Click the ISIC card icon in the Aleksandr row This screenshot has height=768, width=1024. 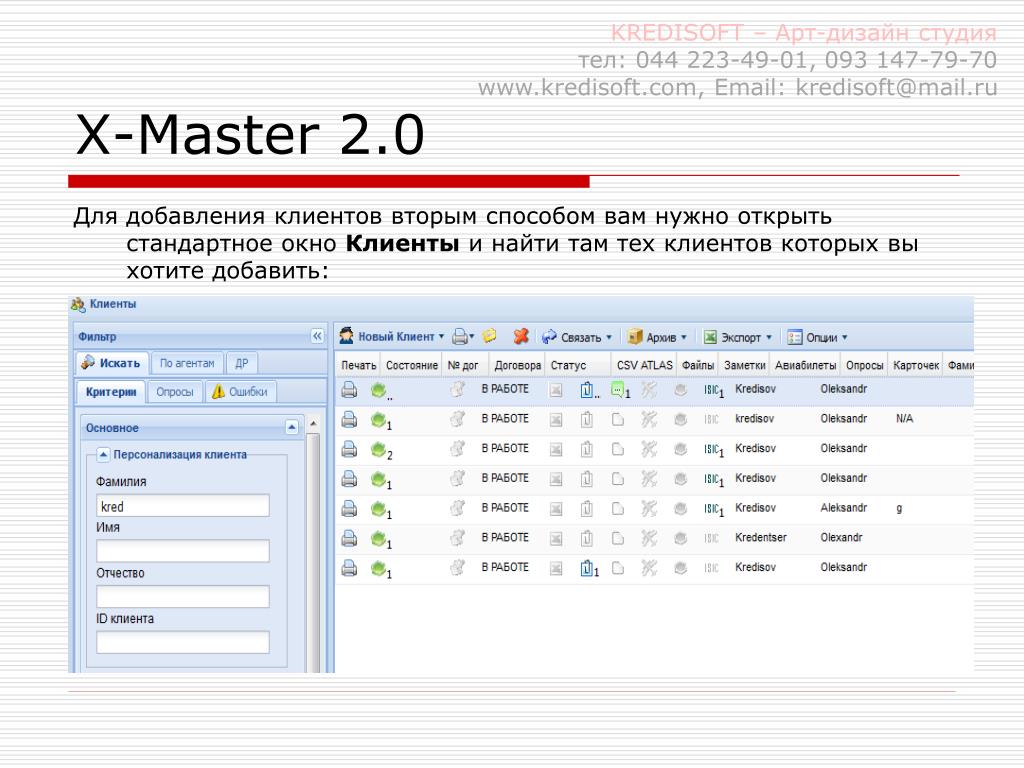click(x=712, y=509)
